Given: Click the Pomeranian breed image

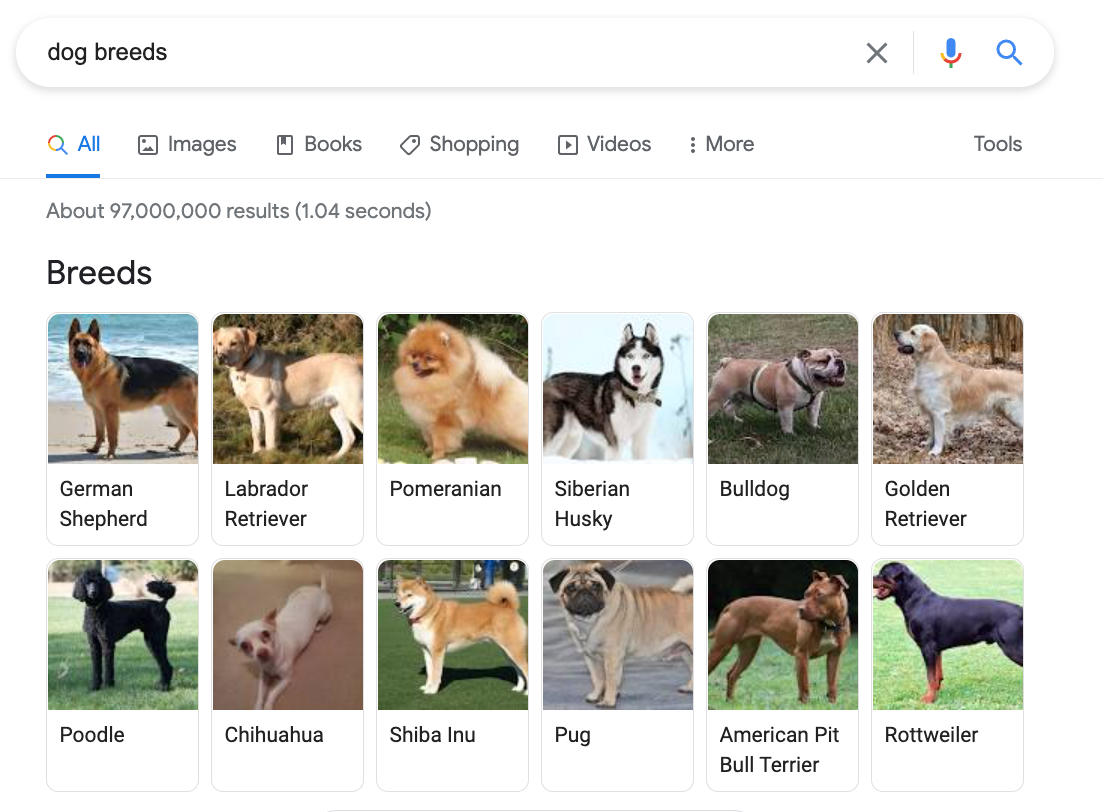Looking at the screenshot, I should point(453,389).
